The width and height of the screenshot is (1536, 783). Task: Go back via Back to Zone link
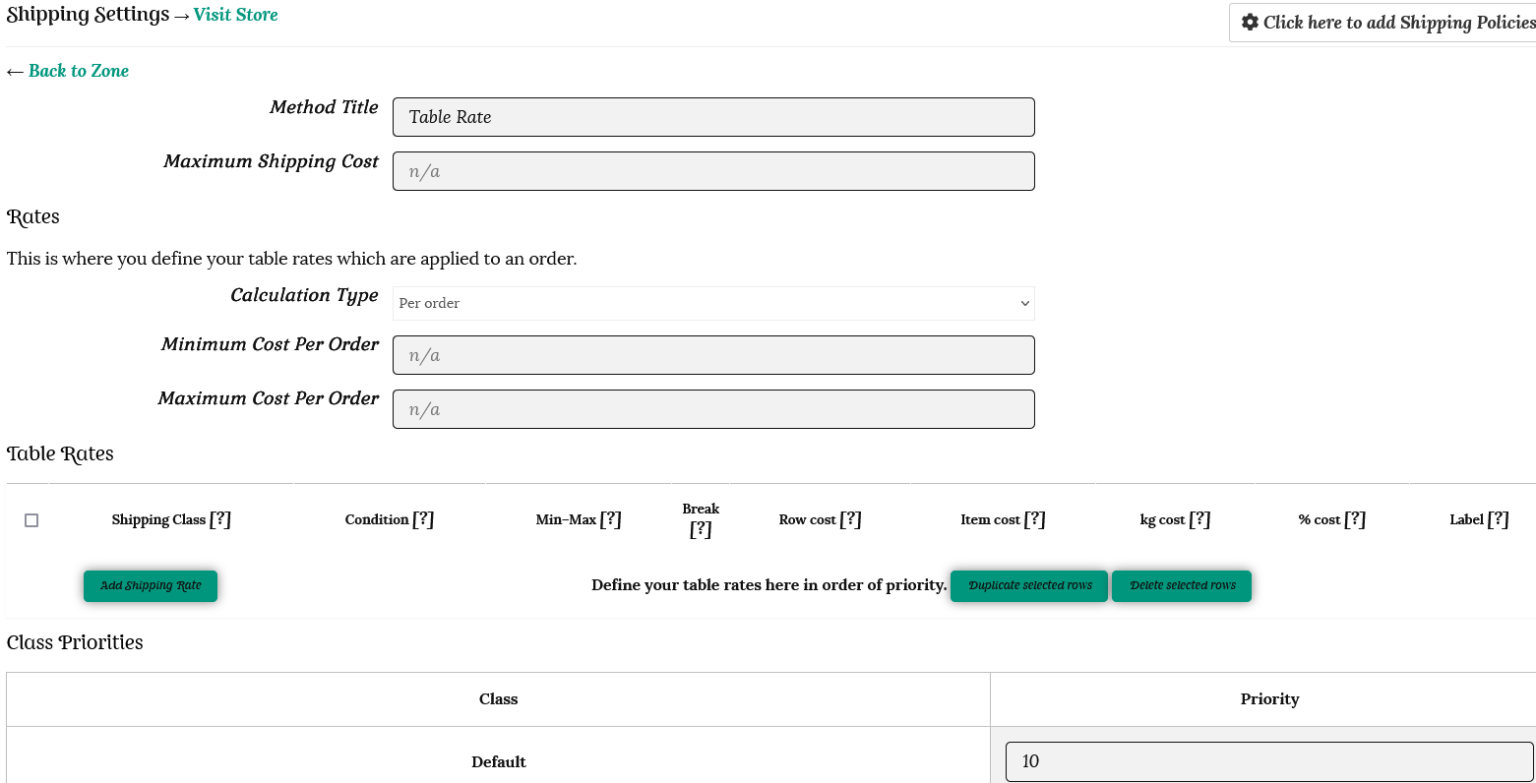point(78,71)
